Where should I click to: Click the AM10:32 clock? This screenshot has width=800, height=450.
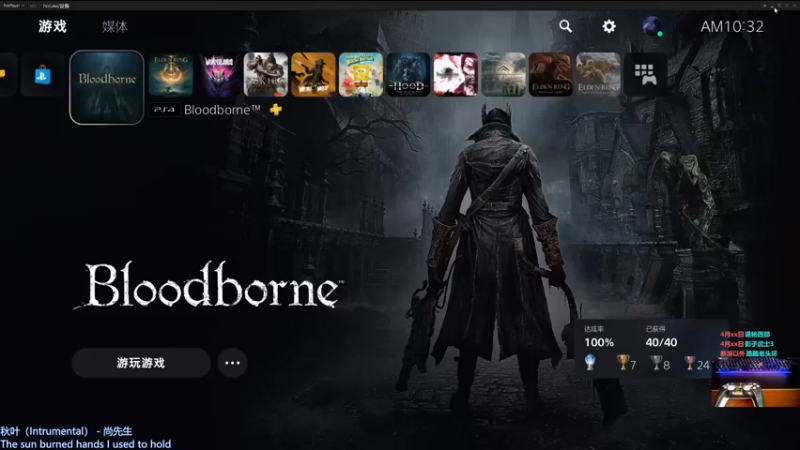coord(732,27)
